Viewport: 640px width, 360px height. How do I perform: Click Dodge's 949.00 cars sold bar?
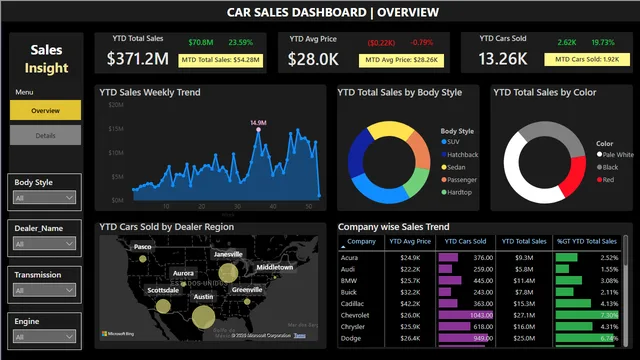tap(463, 338)
